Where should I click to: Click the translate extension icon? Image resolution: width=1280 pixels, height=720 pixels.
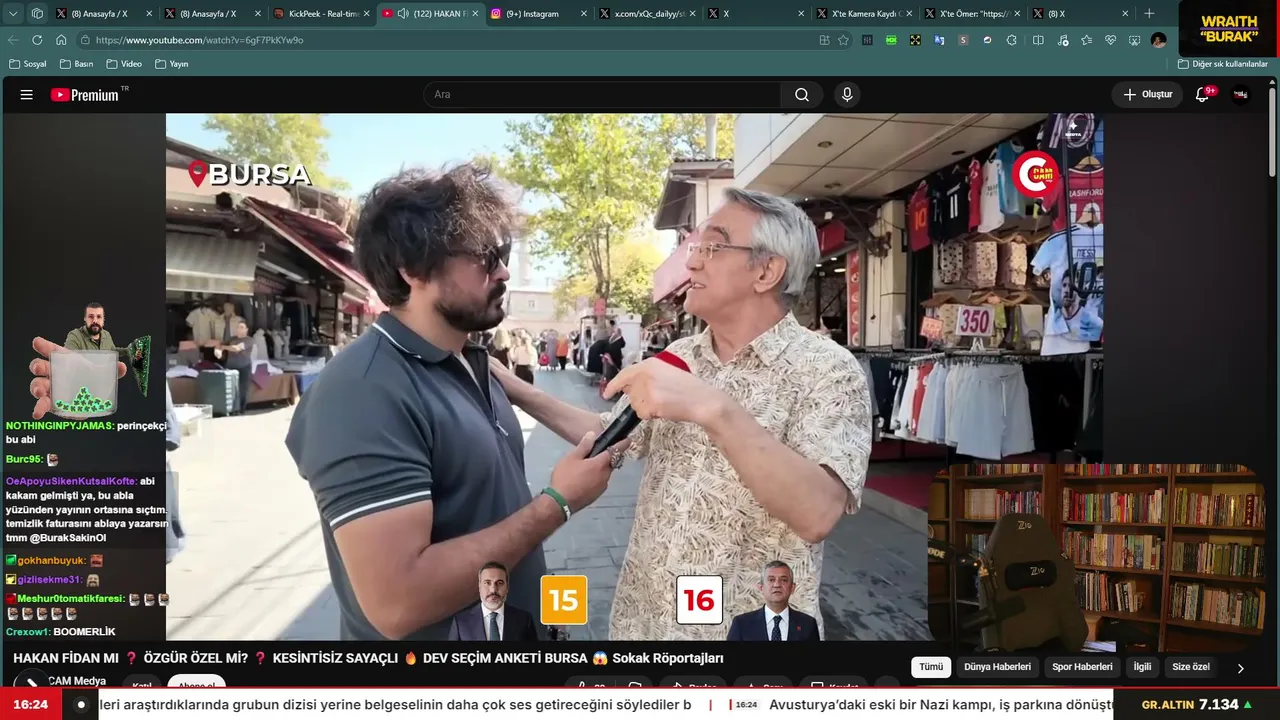click(939, 40)
